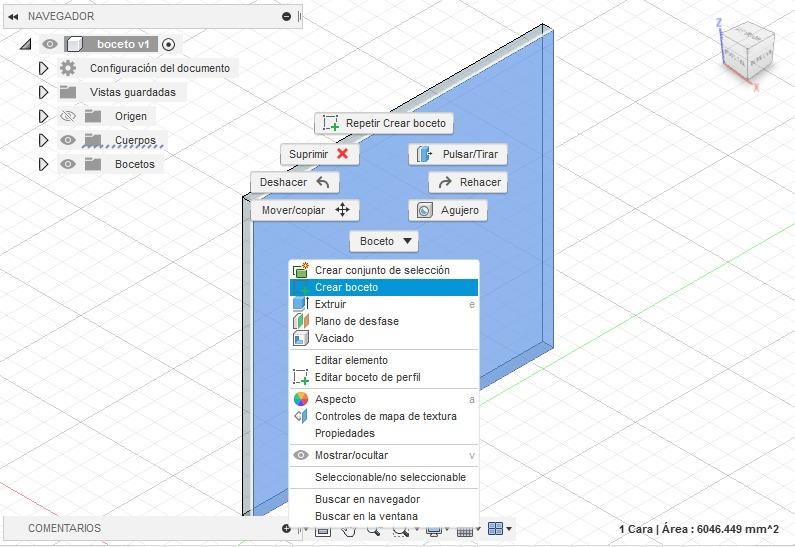795x547 pixels.
Task: Expand the Bocetos node
Action: coord(44,164)
